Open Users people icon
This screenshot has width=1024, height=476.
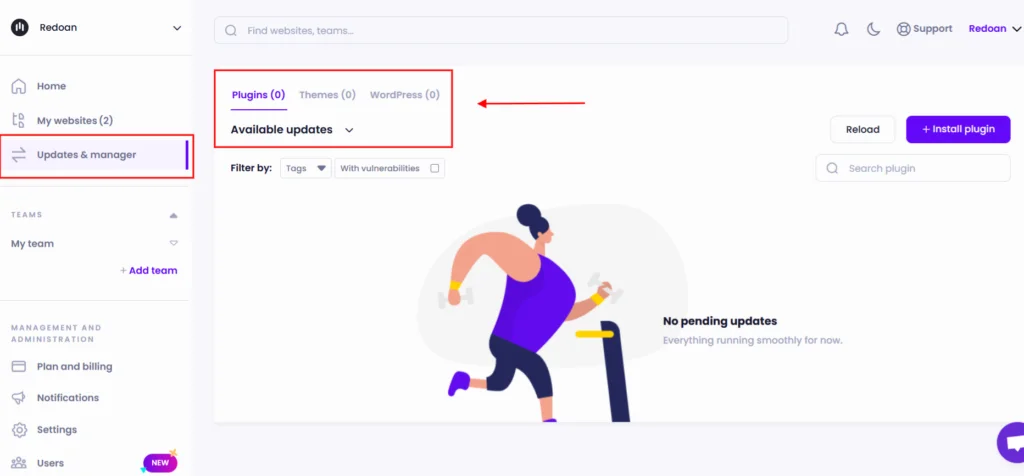(19, 463)
